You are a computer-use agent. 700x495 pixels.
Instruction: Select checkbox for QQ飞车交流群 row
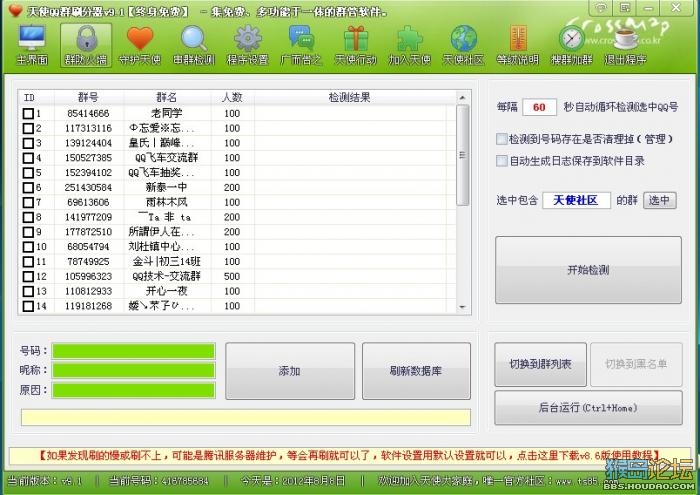pos(28,158)
